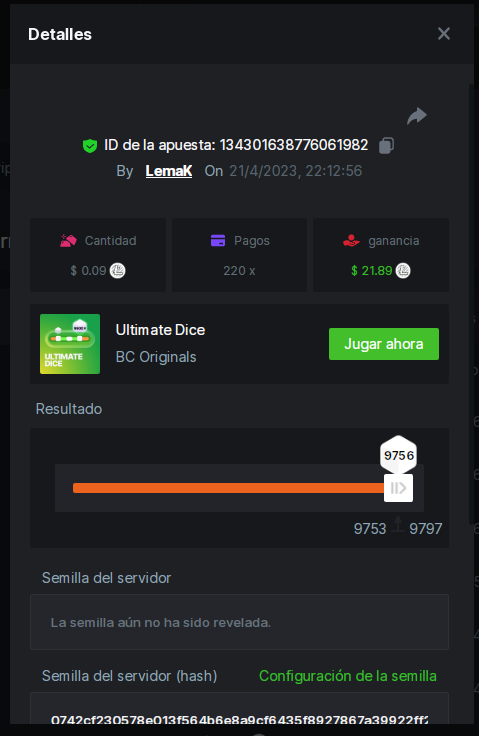
Task: Open Configuración de la semilla
Action: click(348, 676)
